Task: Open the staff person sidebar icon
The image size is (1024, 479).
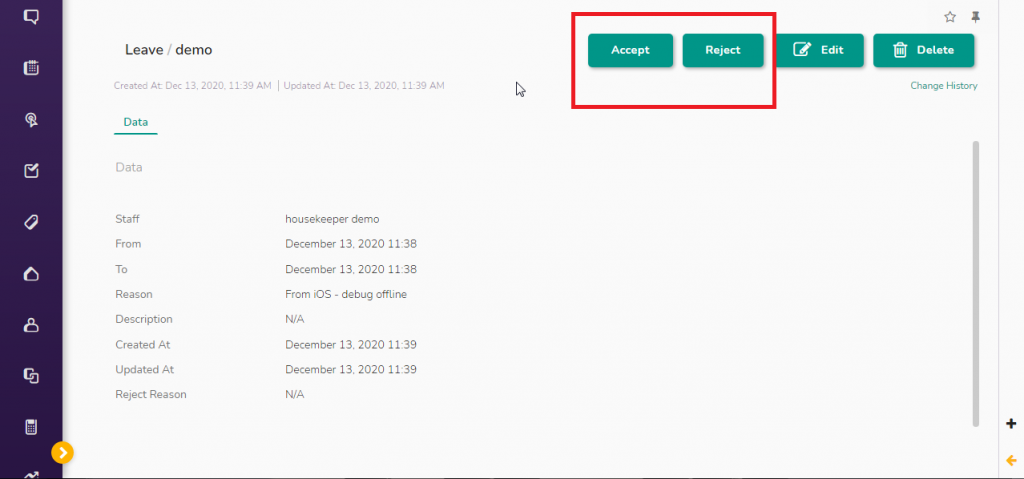Action: coord(31,324)
